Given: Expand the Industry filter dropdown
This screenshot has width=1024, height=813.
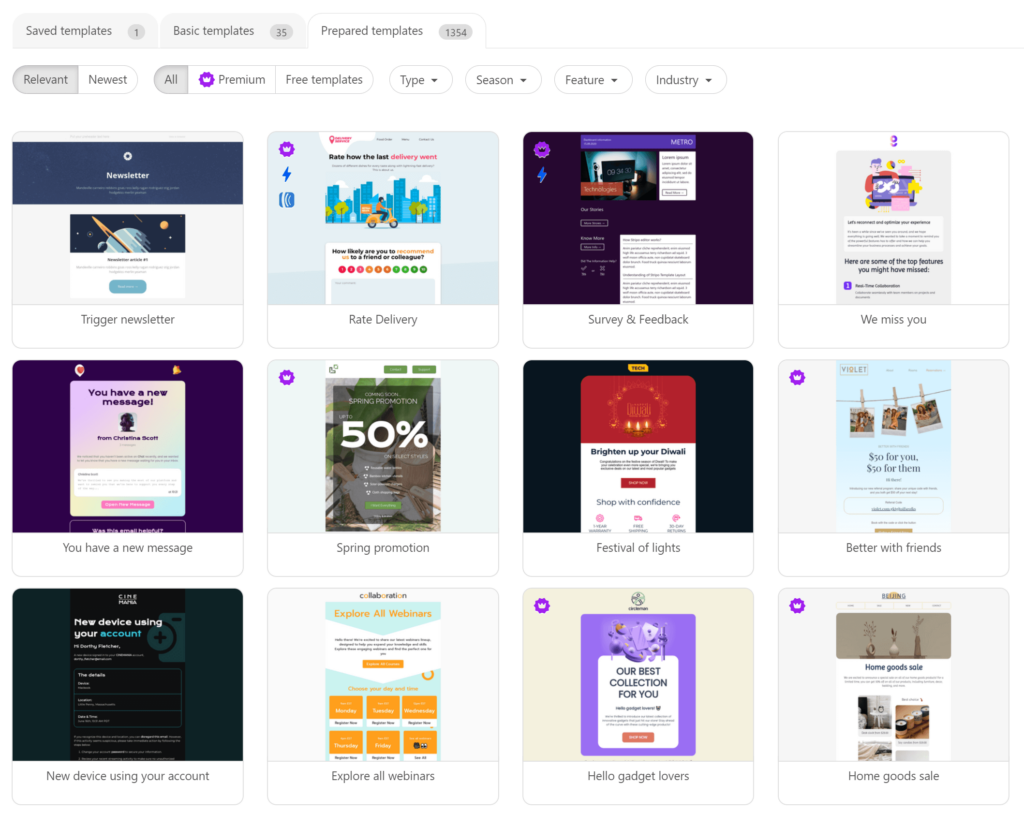Looking at the screenshot, I should point(685,79).
